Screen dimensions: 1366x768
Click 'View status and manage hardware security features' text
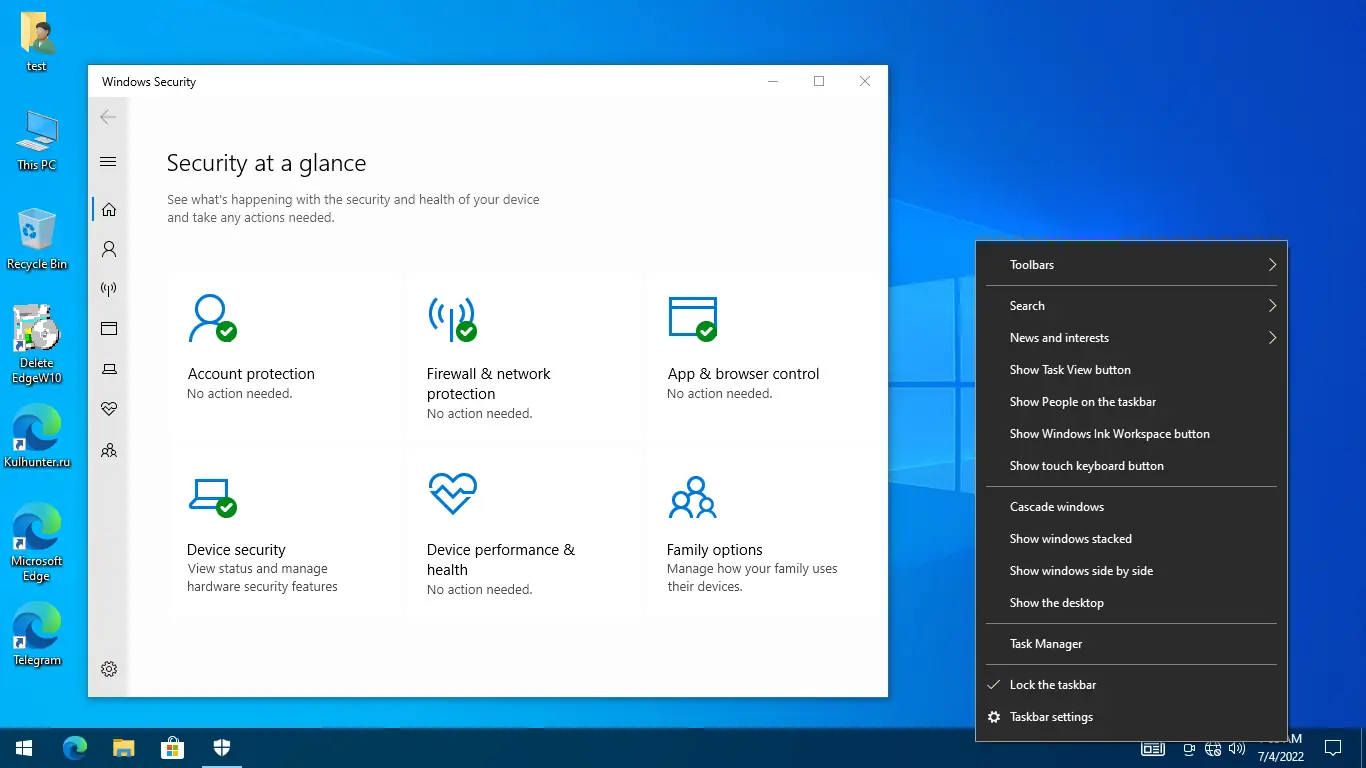tap(262, 578)
